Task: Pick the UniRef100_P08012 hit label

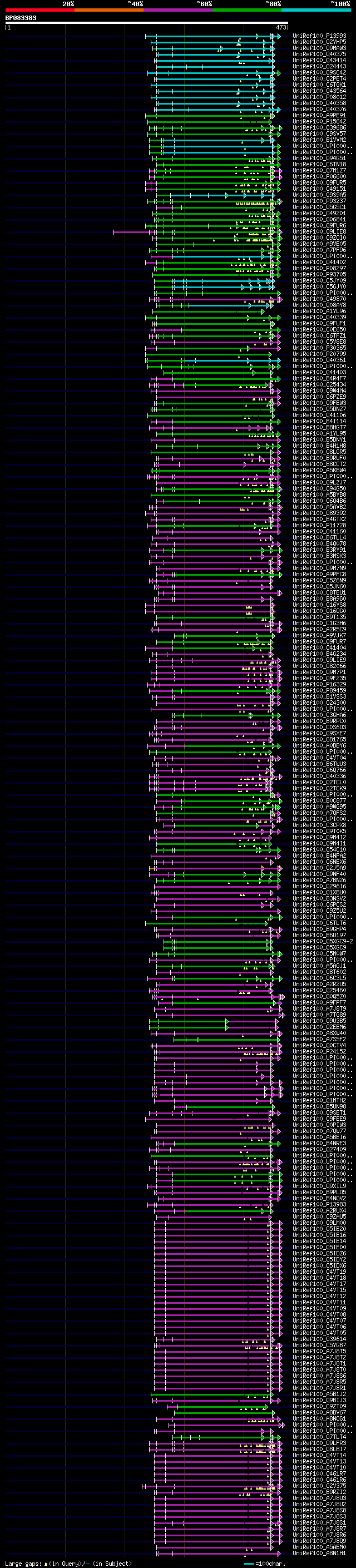Action: pos(319,97)
